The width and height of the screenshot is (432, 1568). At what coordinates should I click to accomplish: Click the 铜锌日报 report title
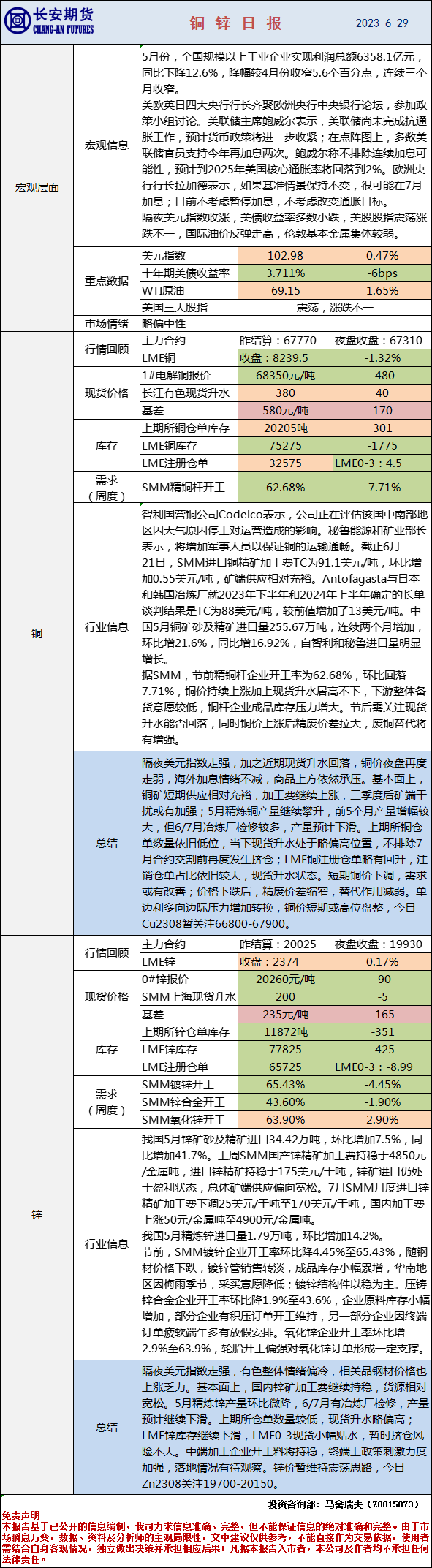click(x=235, y=23)
